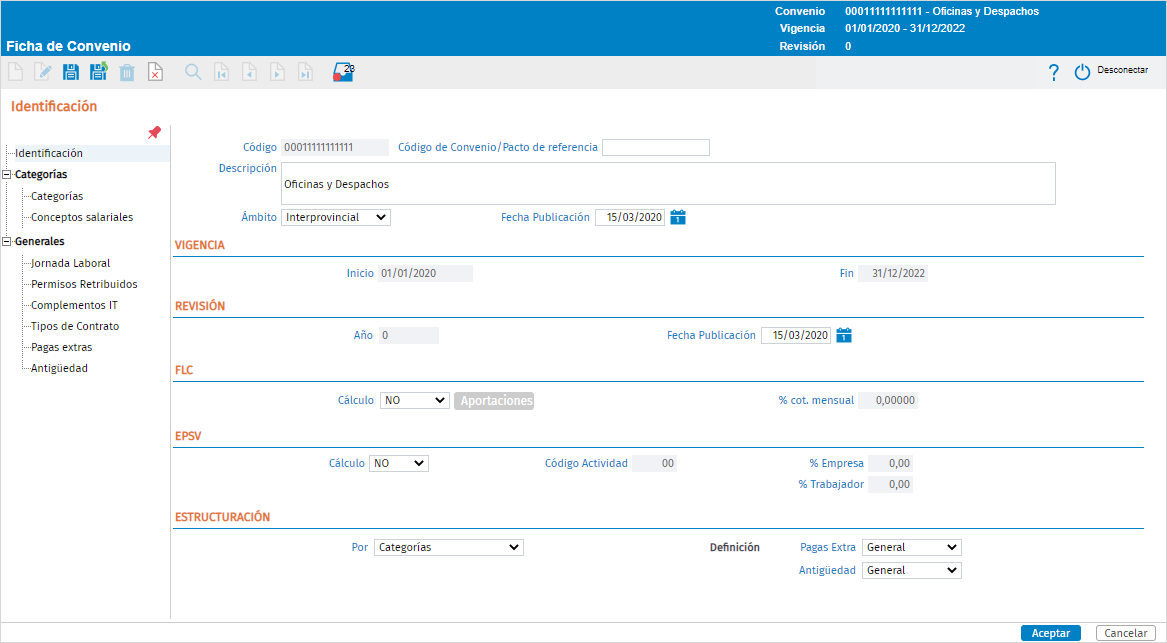Go to the first record
Viewport: 1167px width, 643px height.
point(221,72)
